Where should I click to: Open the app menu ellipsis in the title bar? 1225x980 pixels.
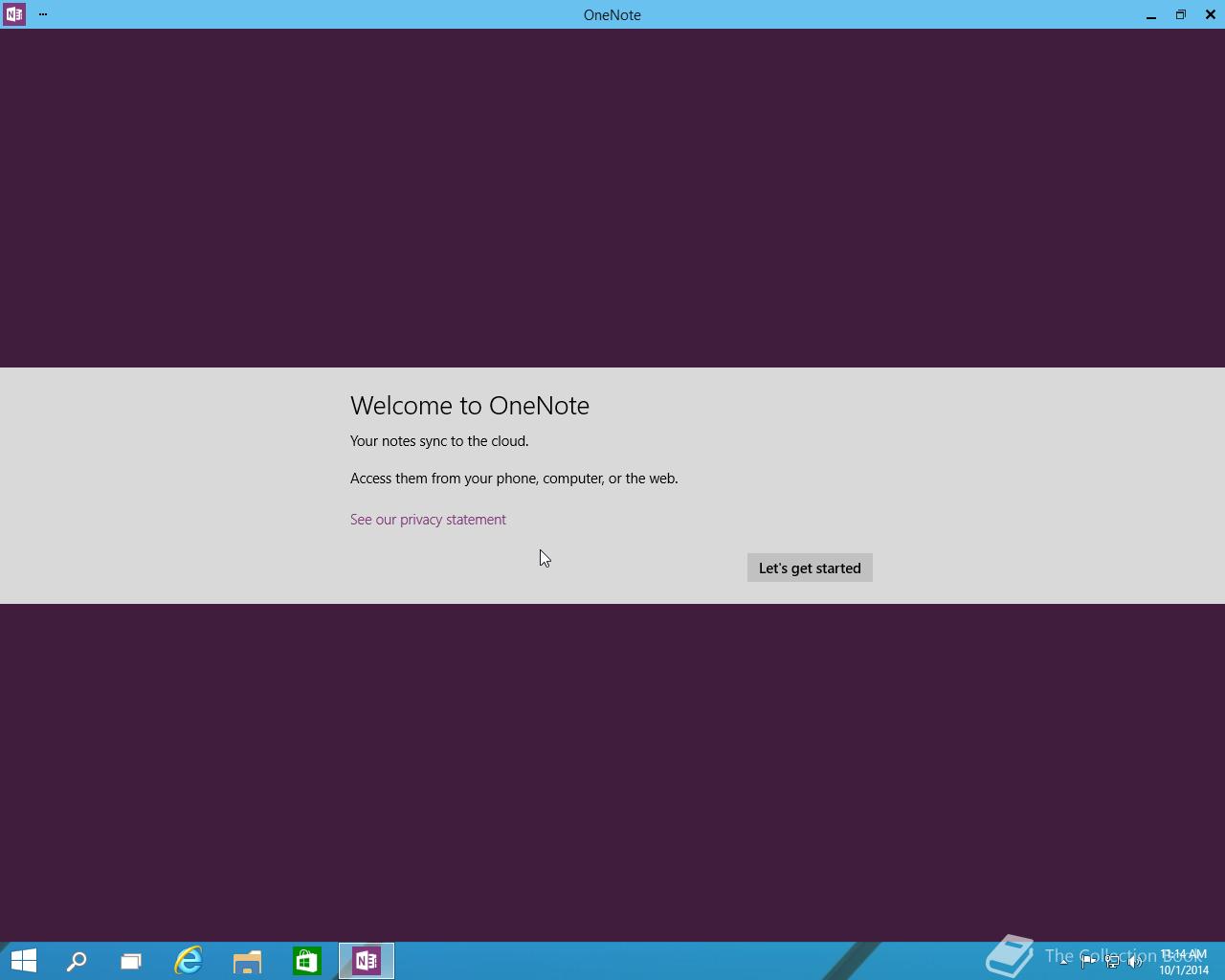click(x=43, y=14)
